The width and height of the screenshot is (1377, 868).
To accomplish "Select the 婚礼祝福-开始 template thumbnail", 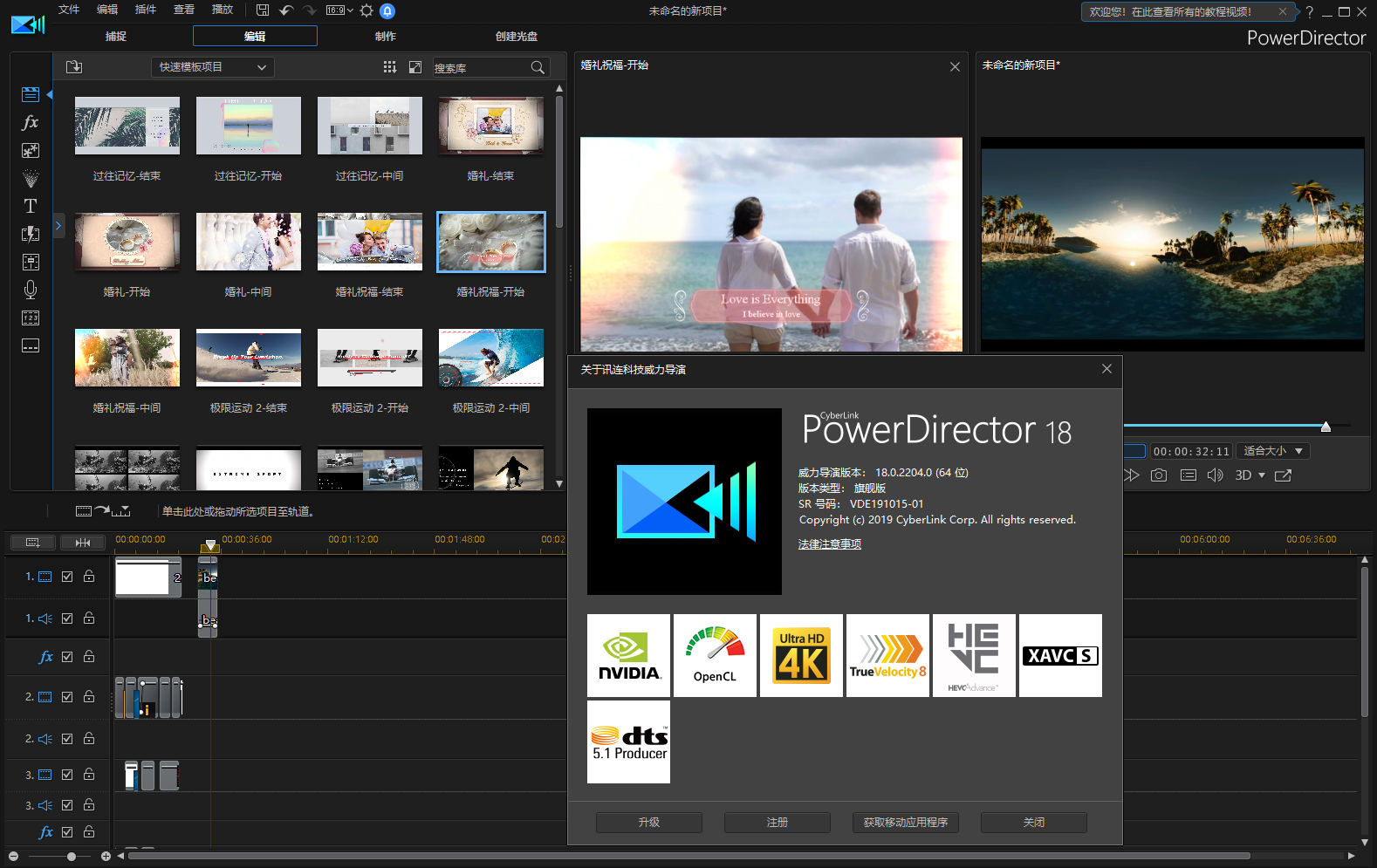I will coord(490,242).
